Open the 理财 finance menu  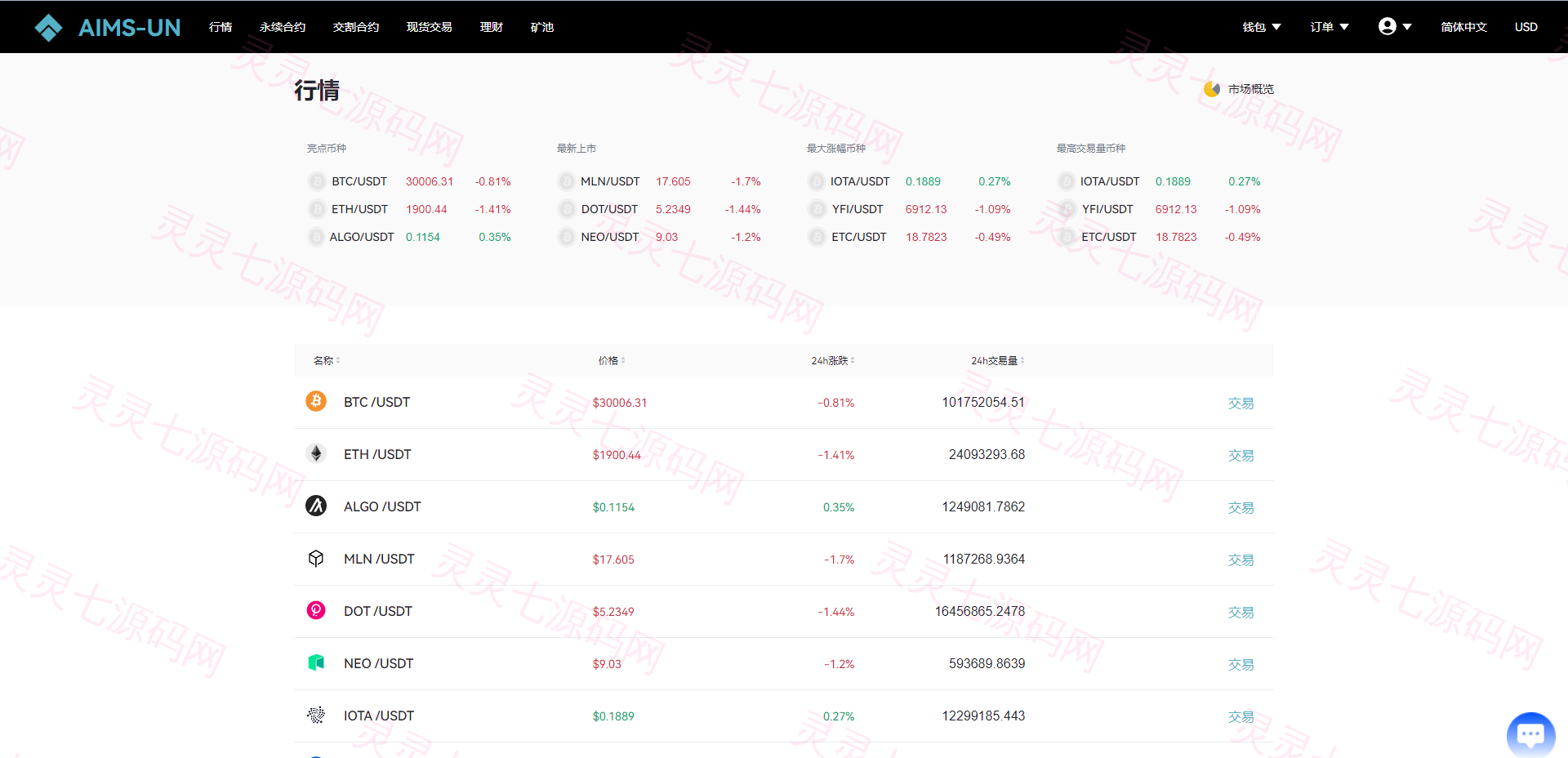(x=492, y=27)
